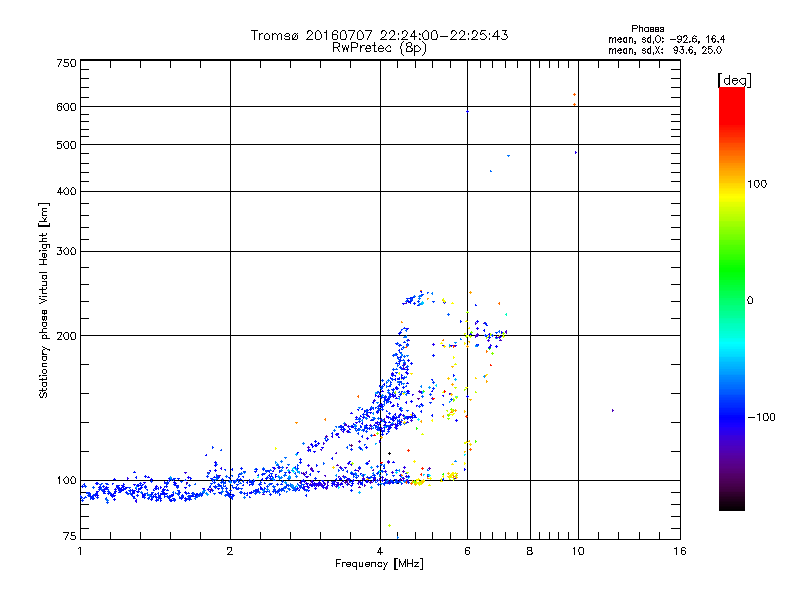Click x-axis tick label '8'
Screen dimensions: 800x600
coord(530,551)
